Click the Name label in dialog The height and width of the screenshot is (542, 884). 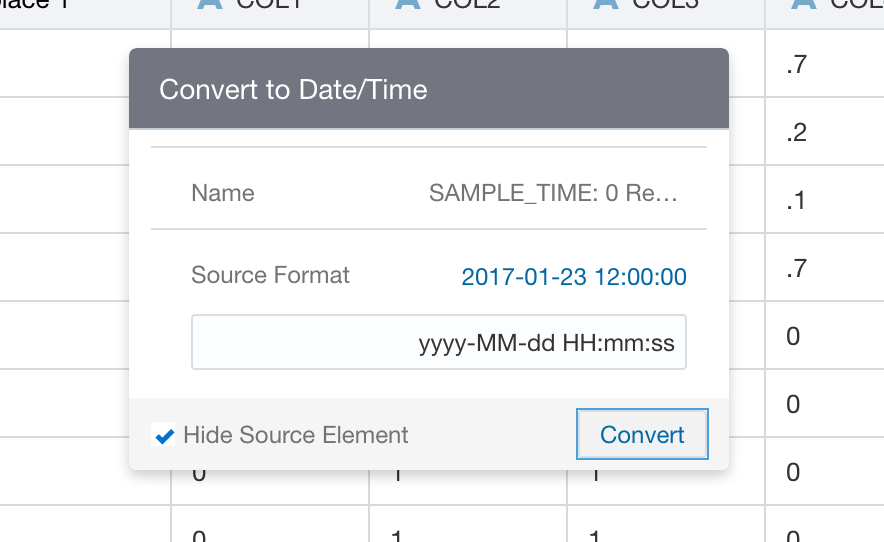223,193
